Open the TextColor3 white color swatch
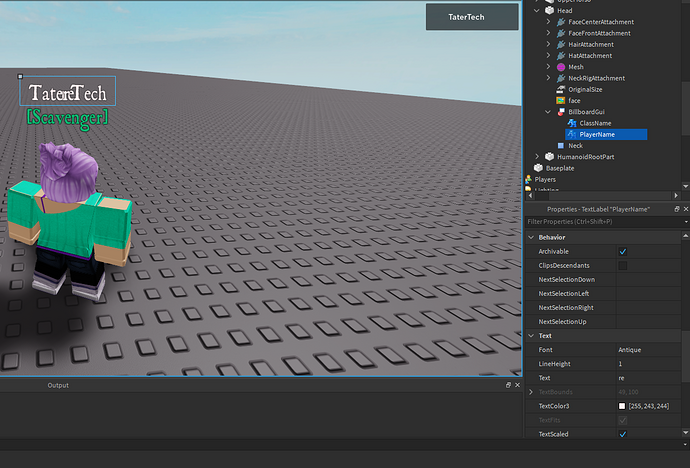This screenshot has width=690, height=468. point(622,406)
